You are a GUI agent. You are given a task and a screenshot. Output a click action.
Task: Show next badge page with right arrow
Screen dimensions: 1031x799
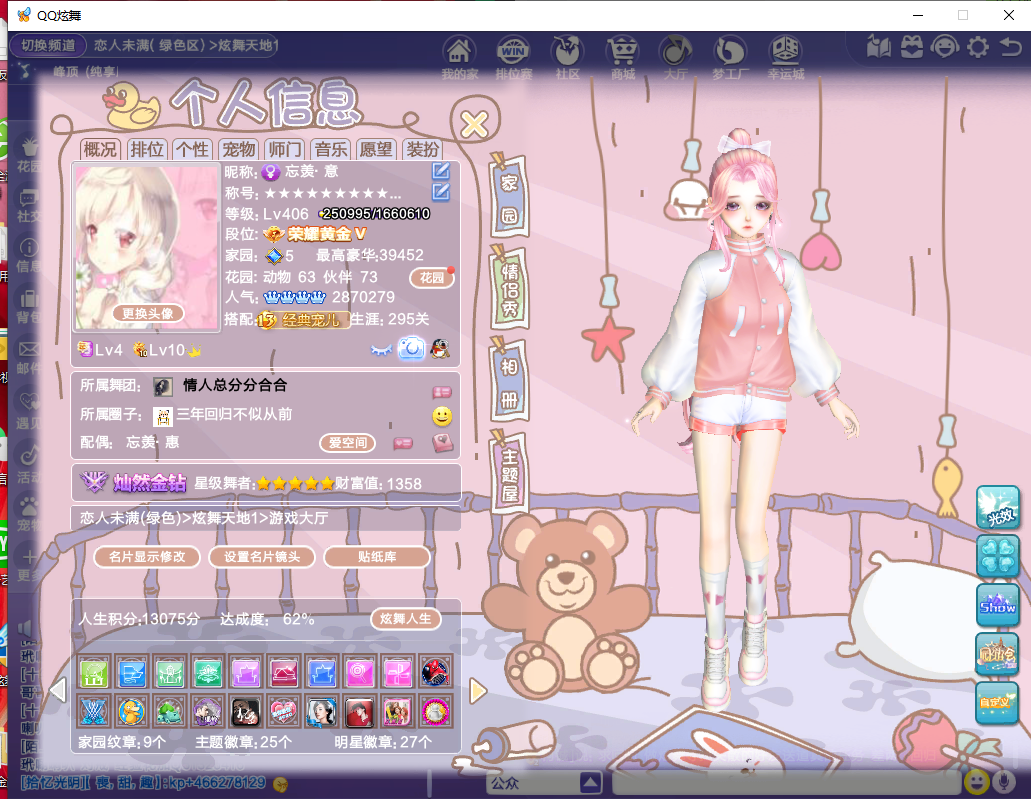[478, 691]
